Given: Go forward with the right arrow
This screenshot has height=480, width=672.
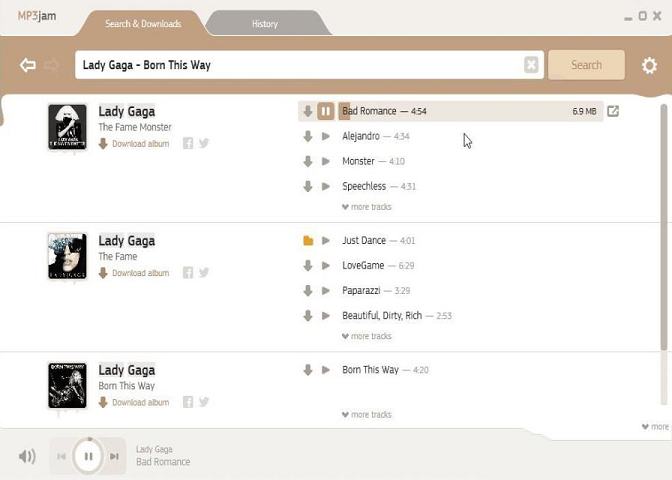Looking at the screenshot, I should click(x=51, y=65).
